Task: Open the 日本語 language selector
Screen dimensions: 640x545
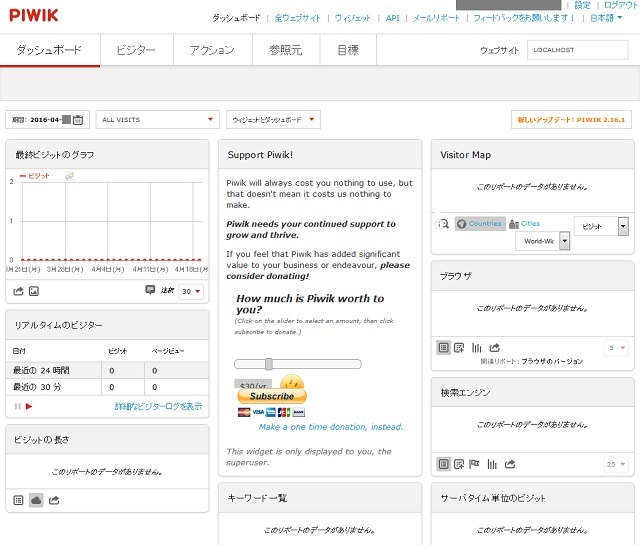Action: click(606, 18)
